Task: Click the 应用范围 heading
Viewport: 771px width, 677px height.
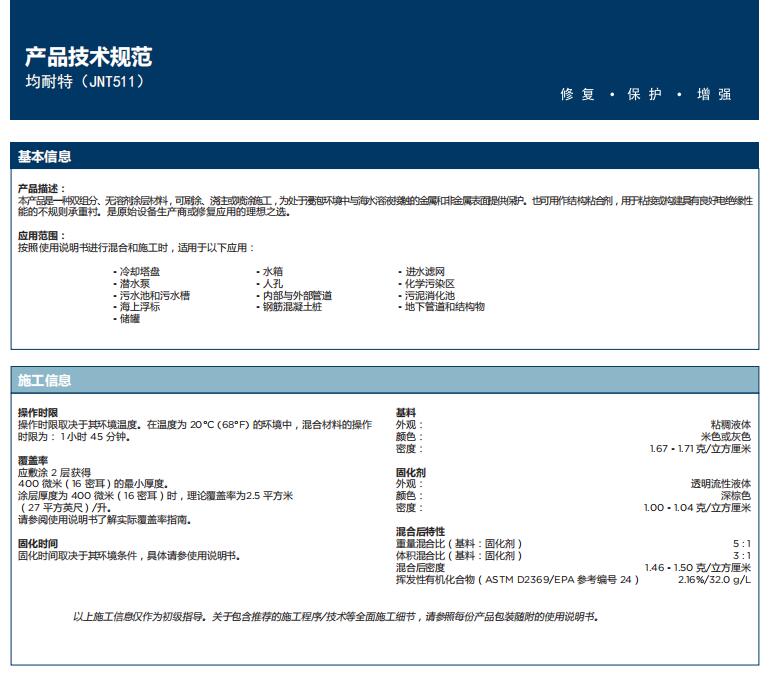Action: (x=42, y=235)
